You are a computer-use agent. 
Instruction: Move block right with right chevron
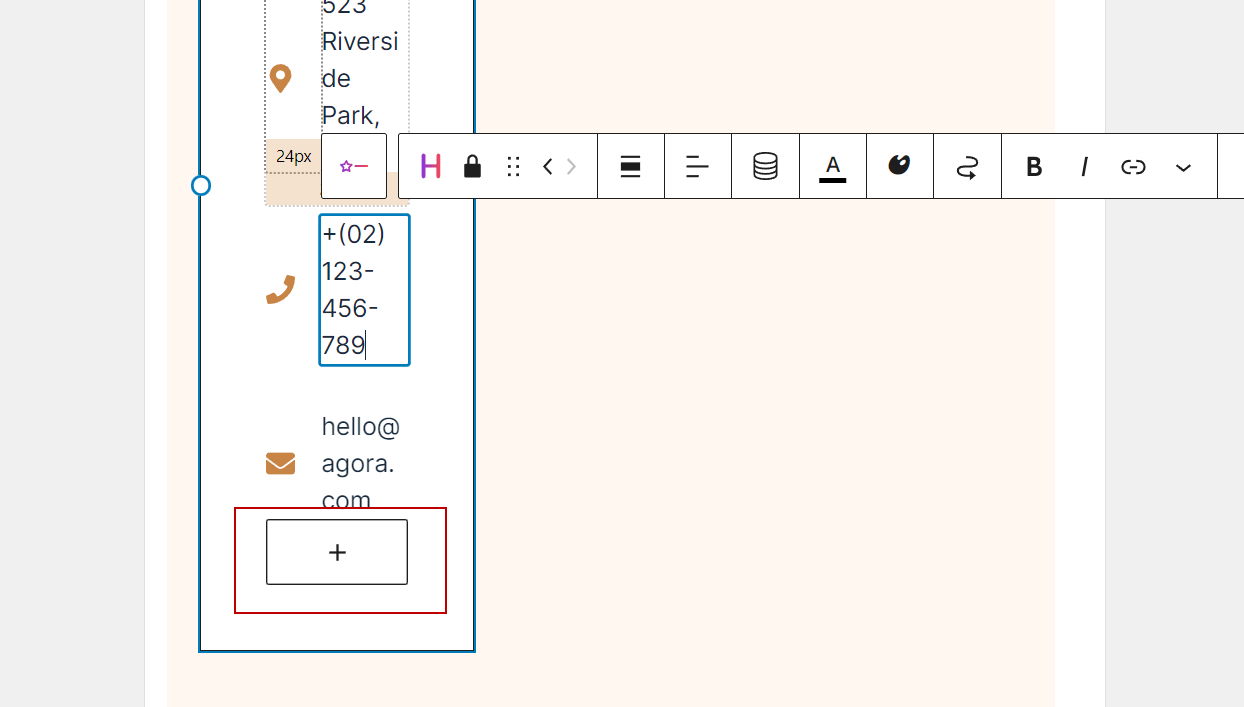point(572,167)
